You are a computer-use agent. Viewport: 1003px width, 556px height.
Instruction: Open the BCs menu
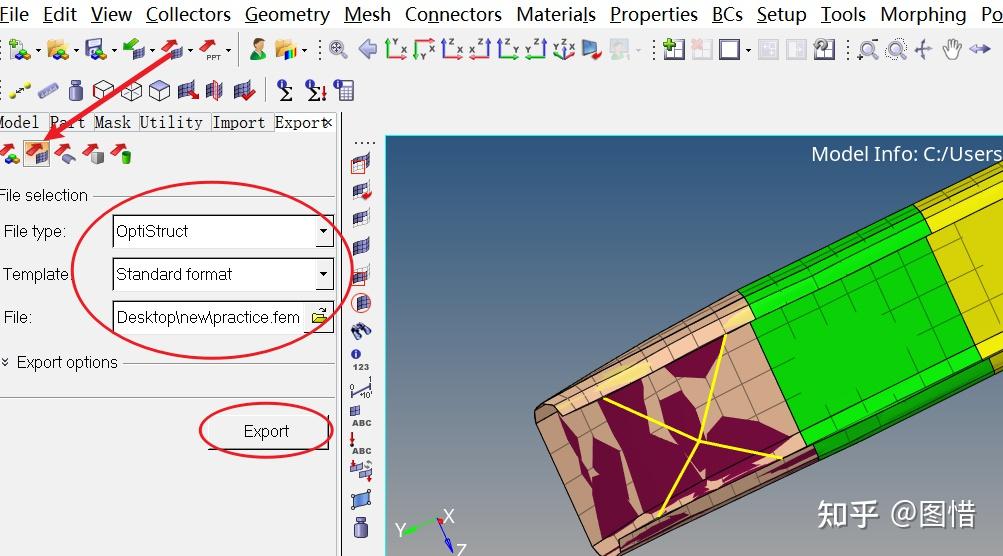tap(727, 14)
